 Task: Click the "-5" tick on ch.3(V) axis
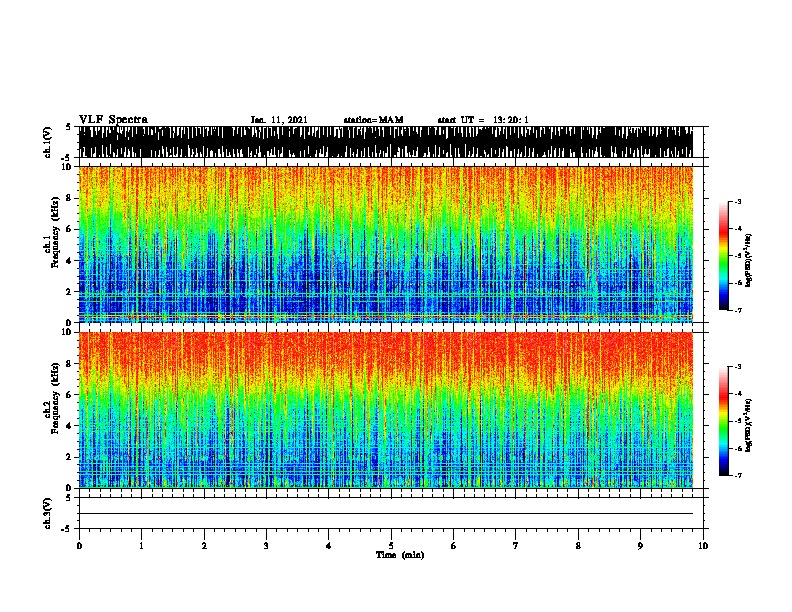tap(66, 529)
